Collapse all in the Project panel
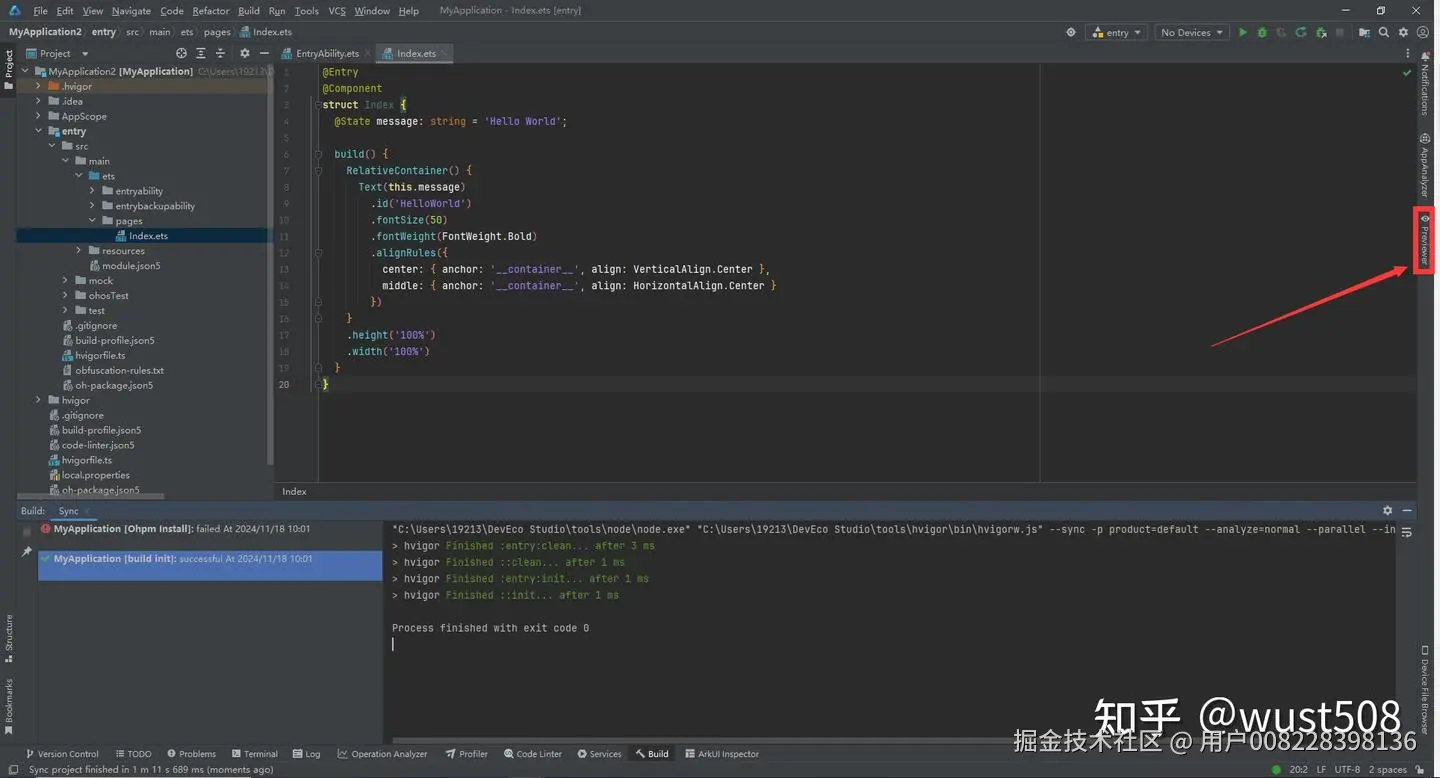The width and height of the screenshot is (1440, 778). [220, 53]
